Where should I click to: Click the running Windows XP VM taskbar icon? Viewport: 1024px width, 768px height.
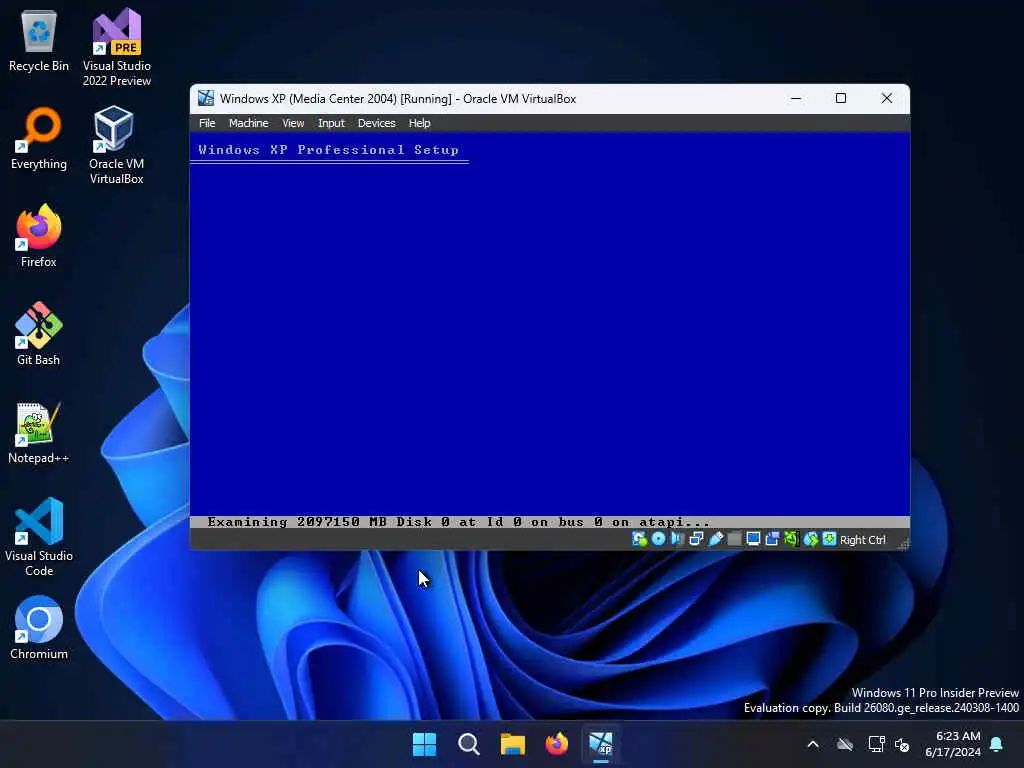[x=601, y=744]
